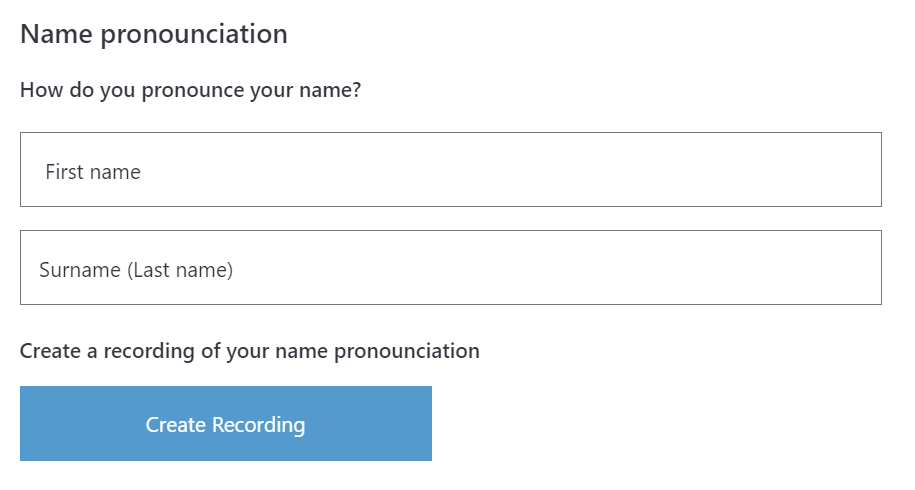Viewport: 915px width, 490px height.
Task: Start a name pronunciation recording with the blue button
Action: (x=226, y=424)
